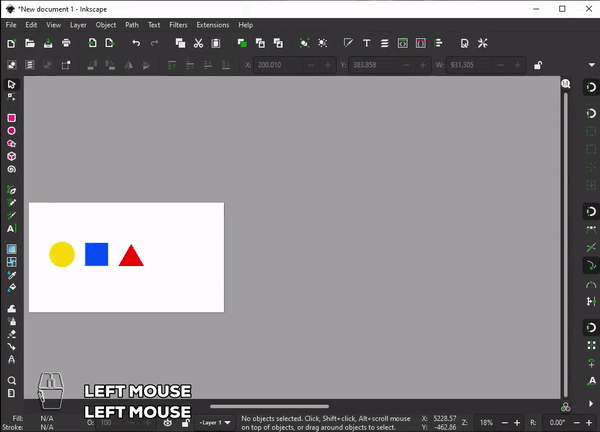Click the X position input field
Viewport: 600px width, 432px height.
coord(279,65)
